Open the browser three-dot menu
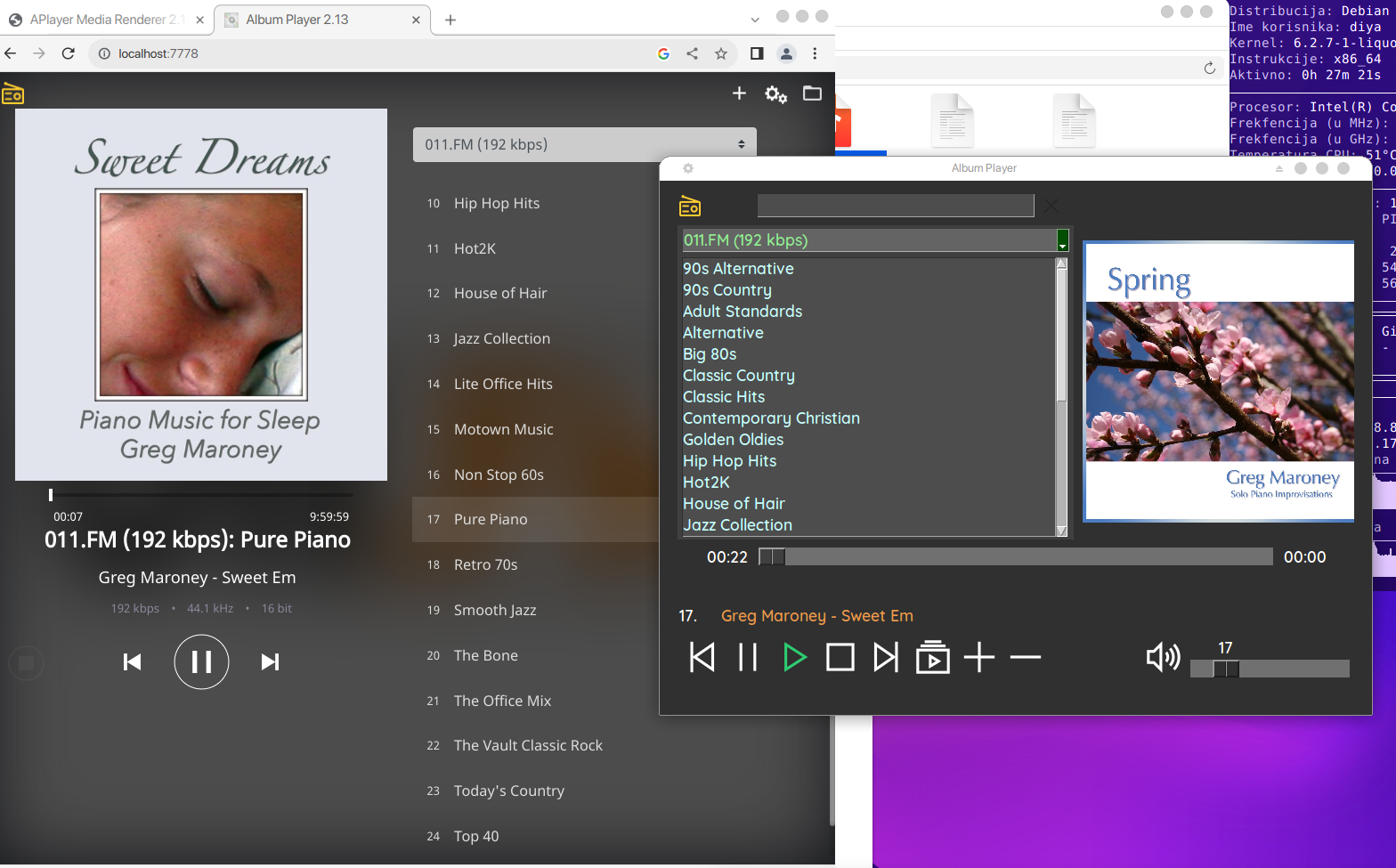The width and height of the screenshot is (1396, 868). tap(815, 53)
